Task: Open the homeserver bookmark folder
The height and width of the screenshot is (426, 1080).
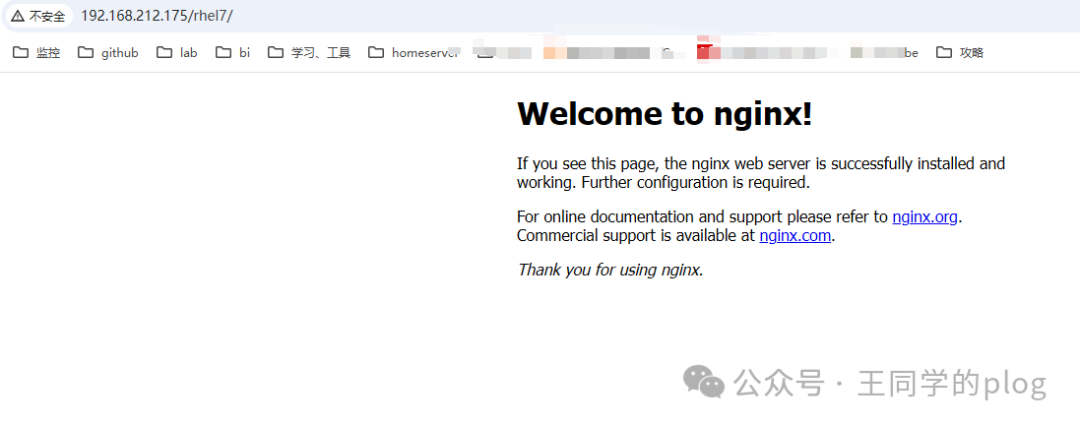Action: tap(413, 52)
